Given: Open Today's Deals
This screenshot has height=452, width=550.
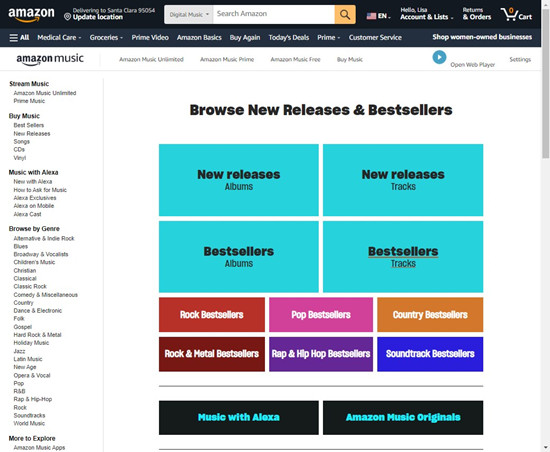Looking at the screenshot, I should [x=289, y=38].
